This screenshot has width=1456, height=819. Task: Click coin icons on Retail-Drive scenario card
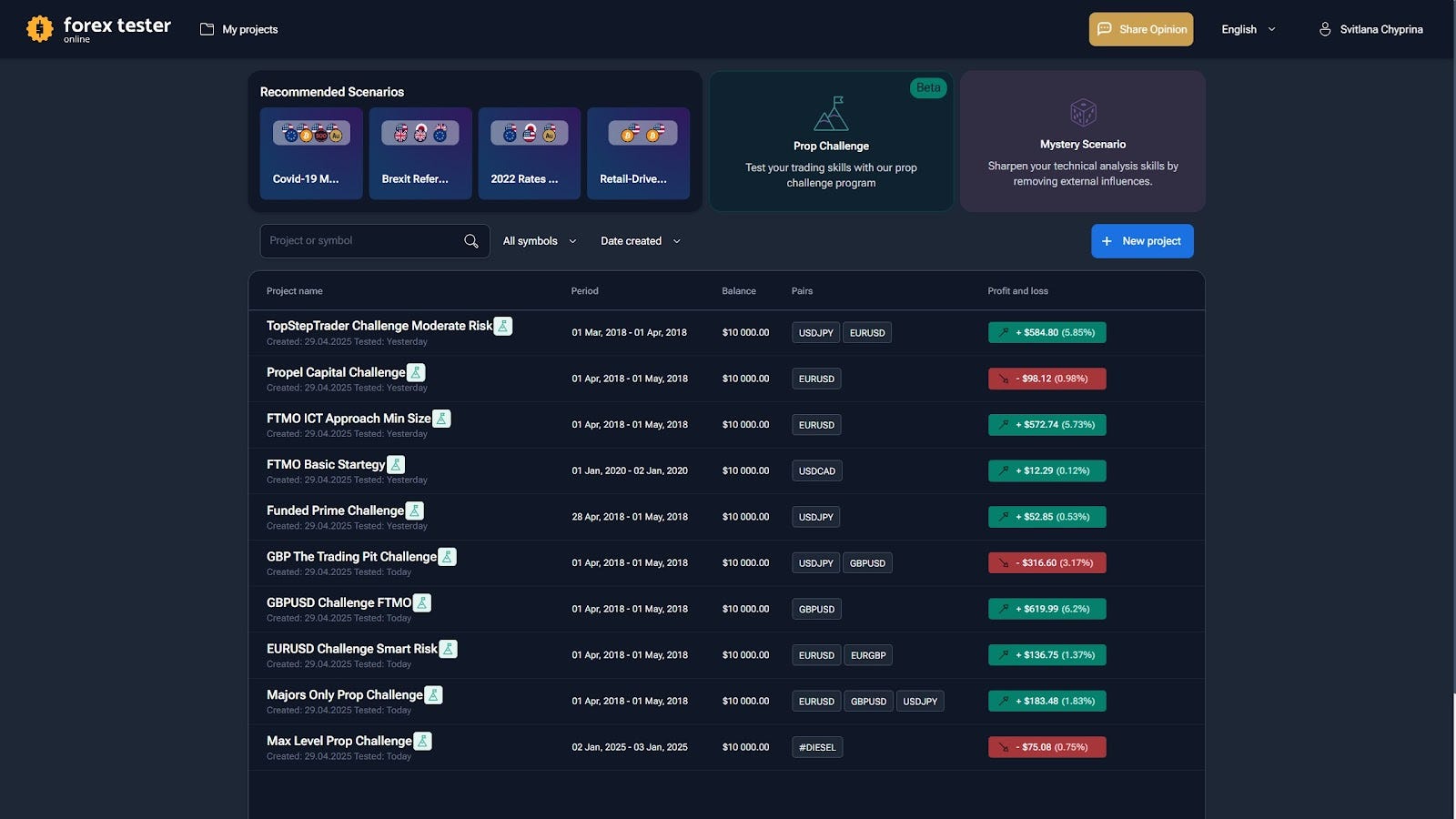point(642,133)
